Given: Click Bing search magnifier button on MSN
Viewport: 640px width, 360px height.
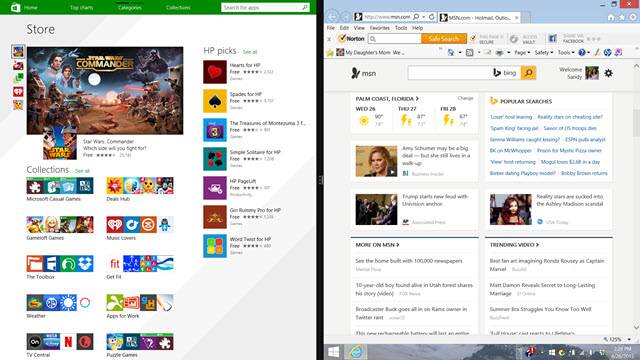Looking at the screenshot, I should click(528, 73).
